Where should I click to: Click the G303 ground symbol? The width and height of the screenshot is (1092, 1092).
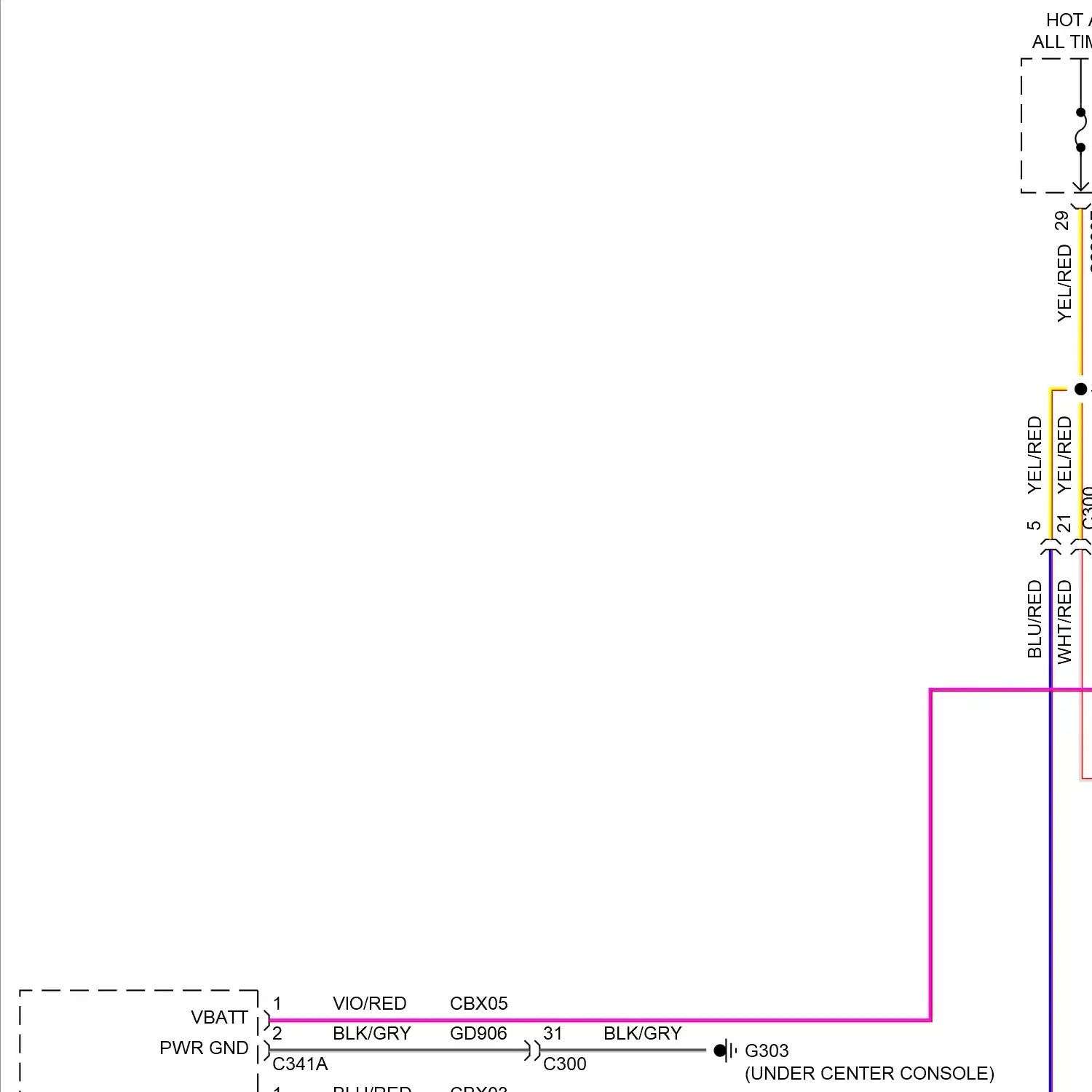tap(725, 1051)
